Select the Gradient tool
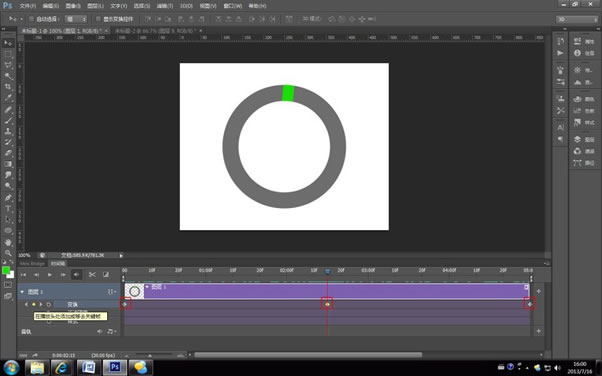This screenshot has height=376, width=602. click(x=8, y=164)
